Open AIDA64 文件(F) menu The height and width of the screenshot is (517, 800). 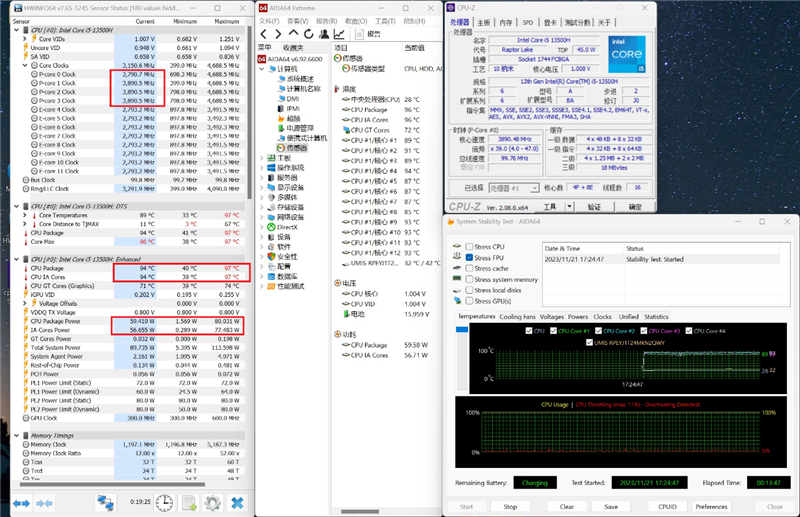point(269,21)
